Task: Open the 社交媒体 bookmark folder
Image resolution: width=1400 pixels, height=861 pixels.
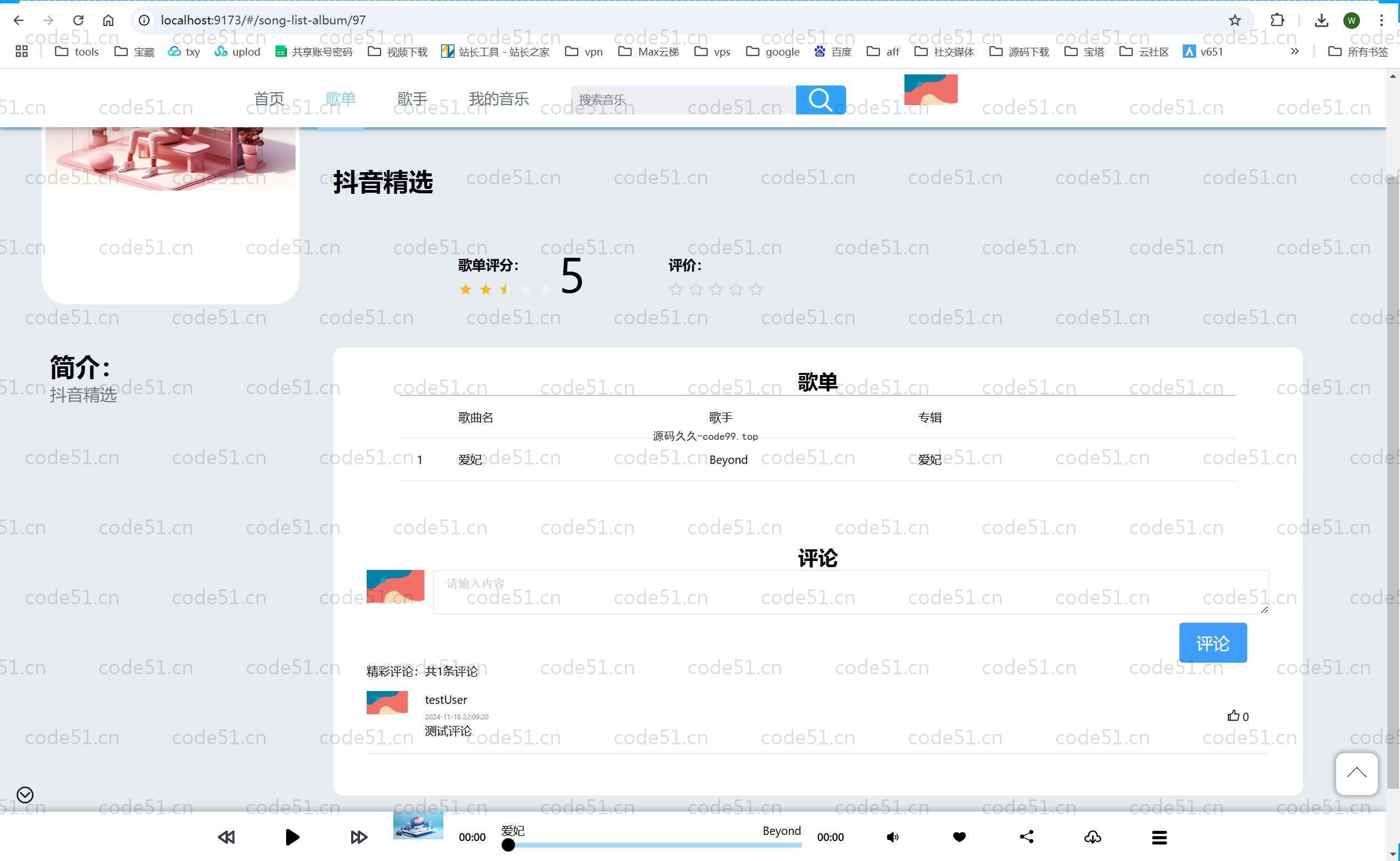Action: pos(944,51)
